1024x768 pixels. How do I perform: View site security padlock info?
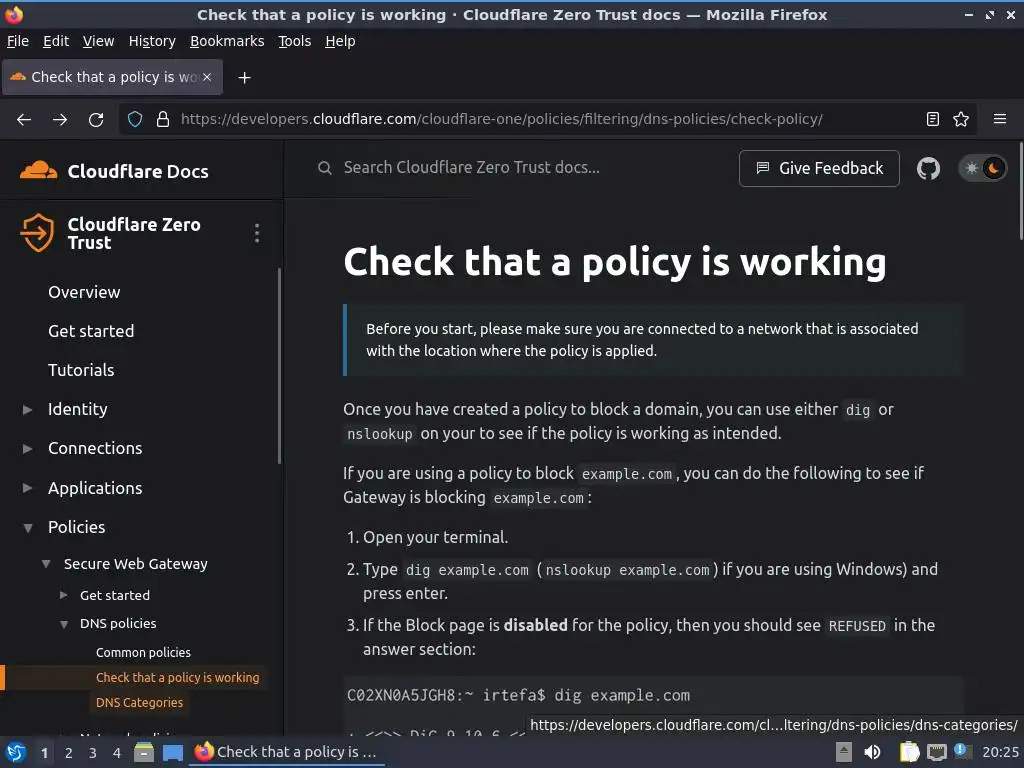tap(163, 120)
